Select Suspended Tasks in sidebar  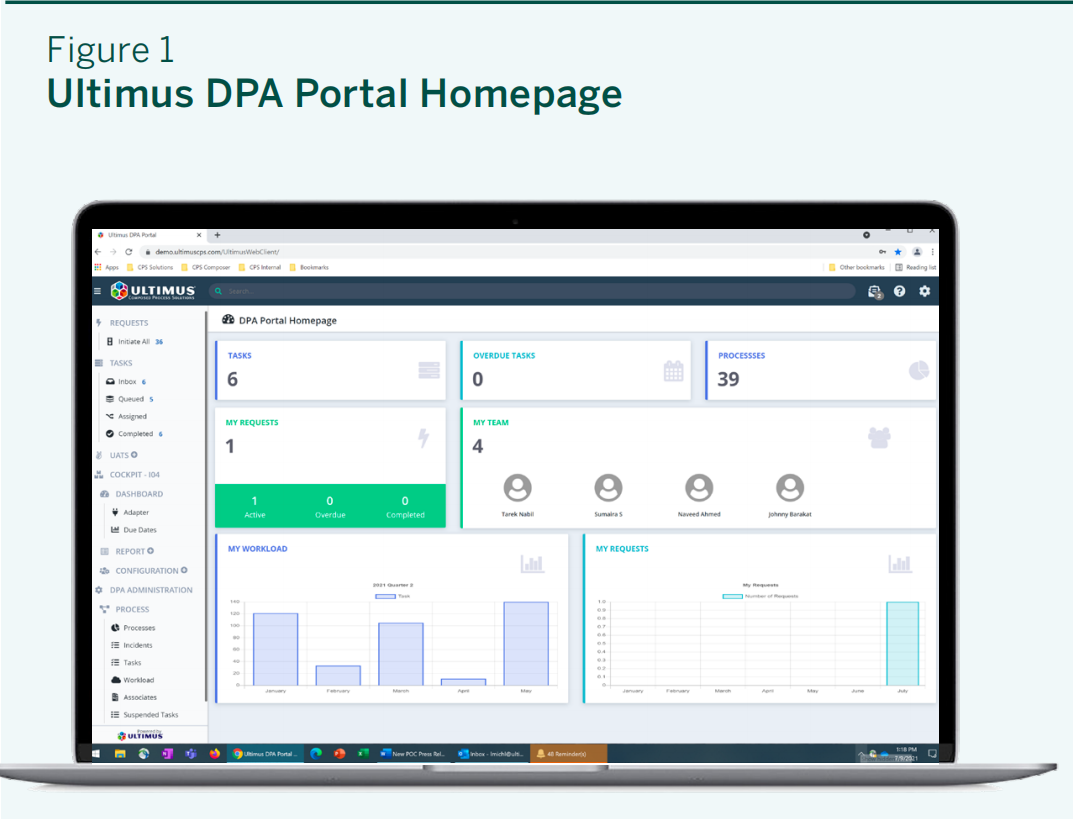point(150,715)
